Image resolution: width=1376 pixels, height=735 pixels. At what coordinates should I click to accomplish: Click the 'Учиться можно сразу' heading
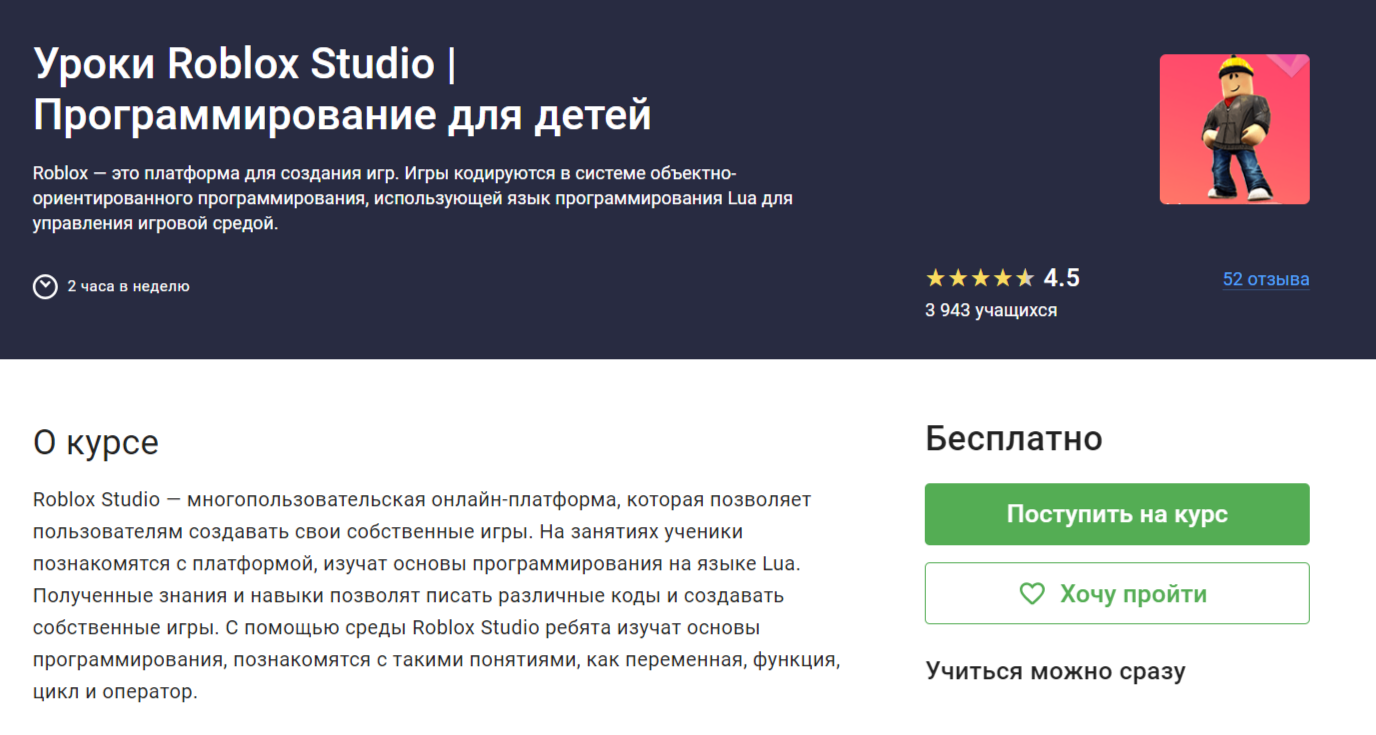[1056, 671]
